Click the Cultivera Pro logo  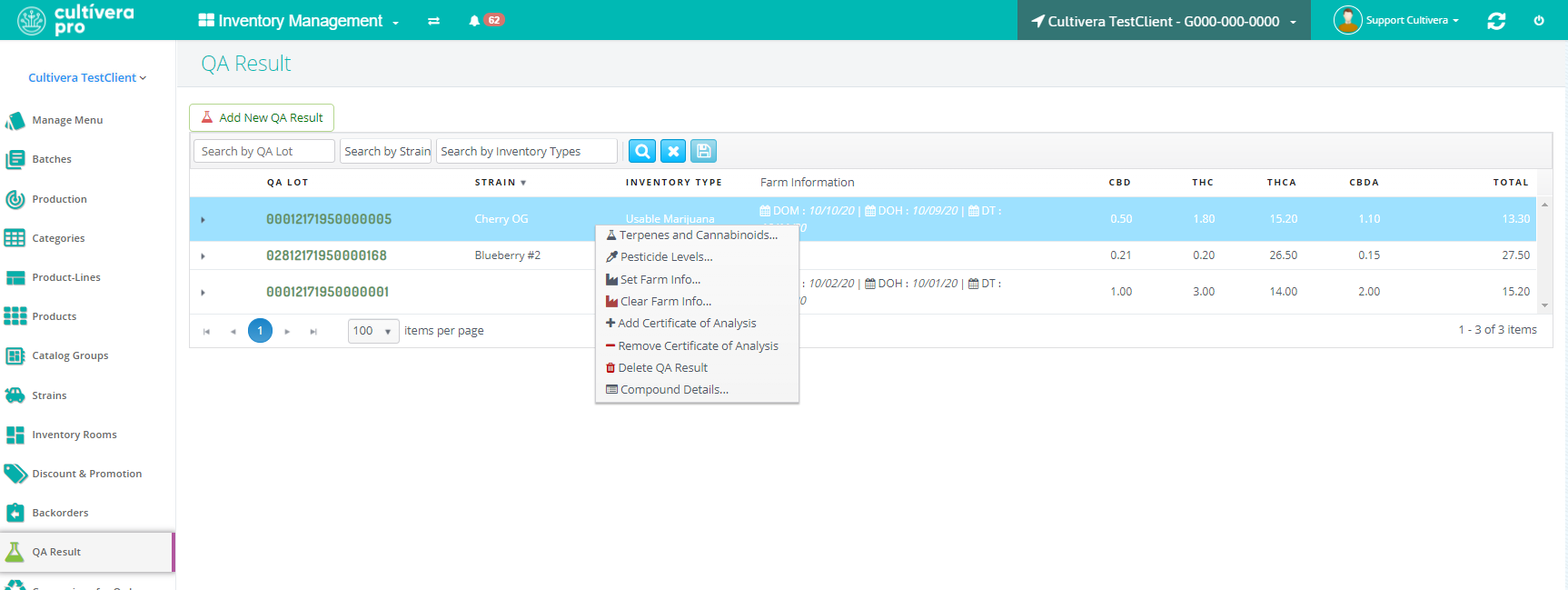[76, 20]
